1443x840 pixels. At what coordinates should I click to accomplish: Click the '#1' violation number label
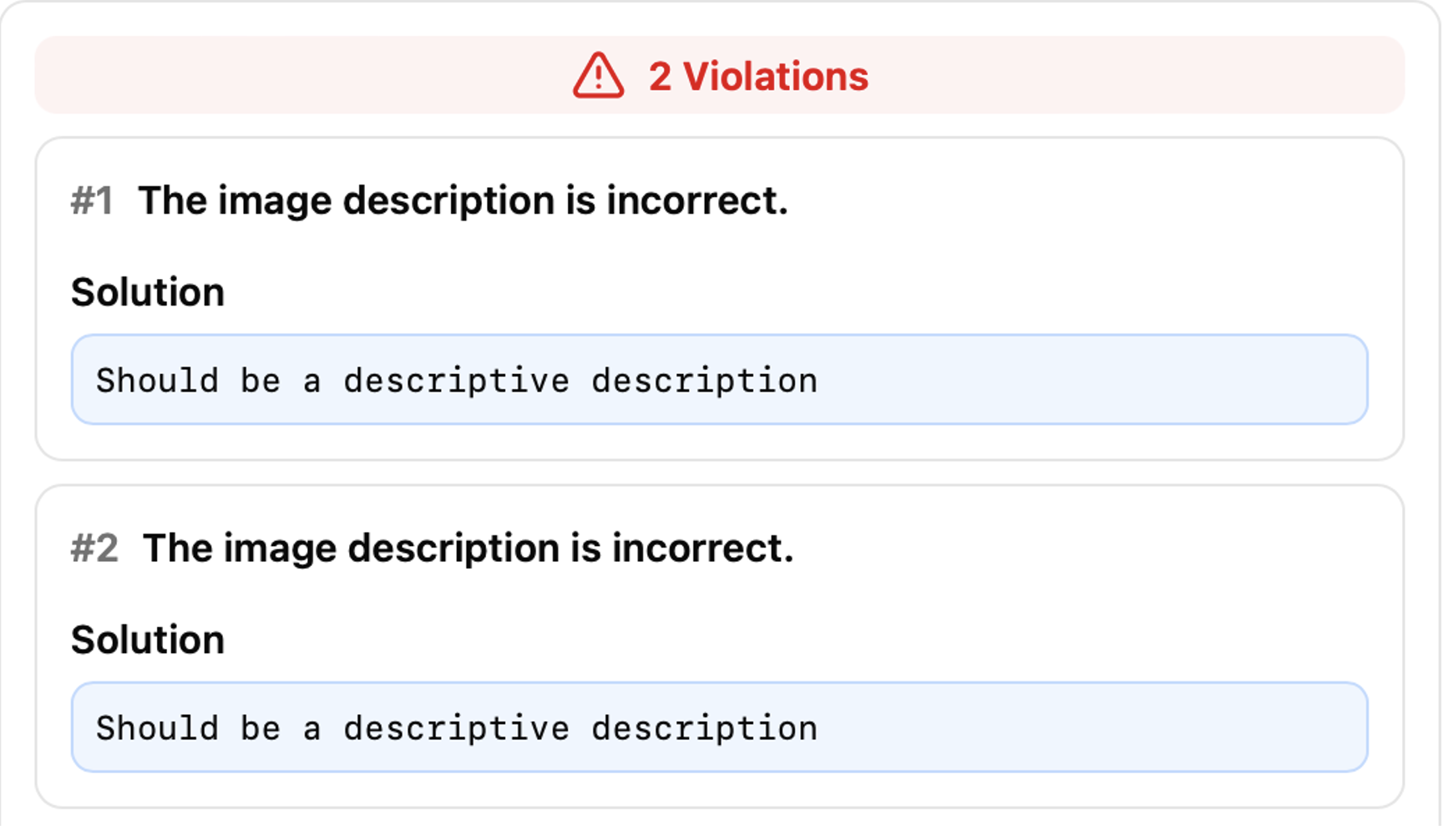(96, 200)
